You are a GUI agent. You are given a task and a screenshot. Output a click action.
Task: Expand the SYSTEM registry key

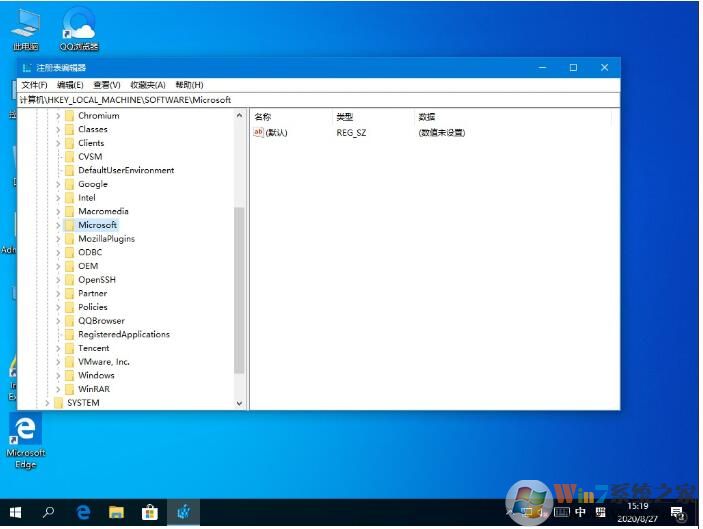coord(46,403)
